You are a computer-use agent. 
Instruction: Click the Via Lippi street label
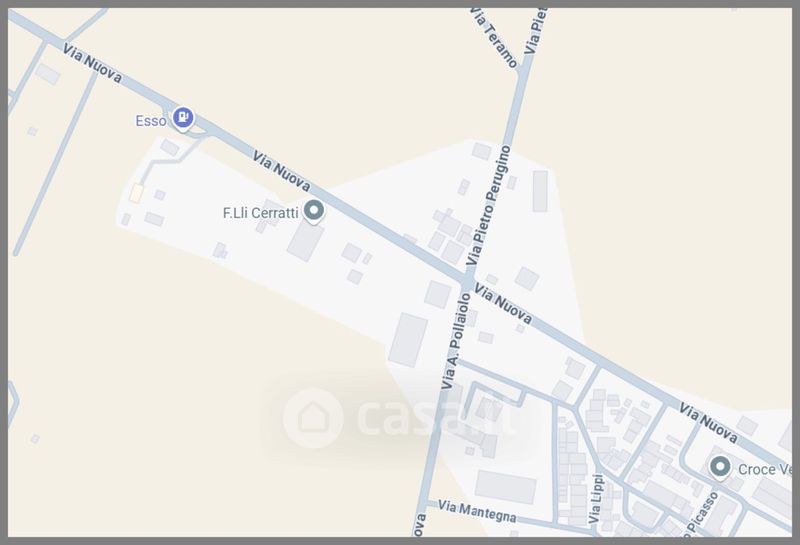click(596, 499)
